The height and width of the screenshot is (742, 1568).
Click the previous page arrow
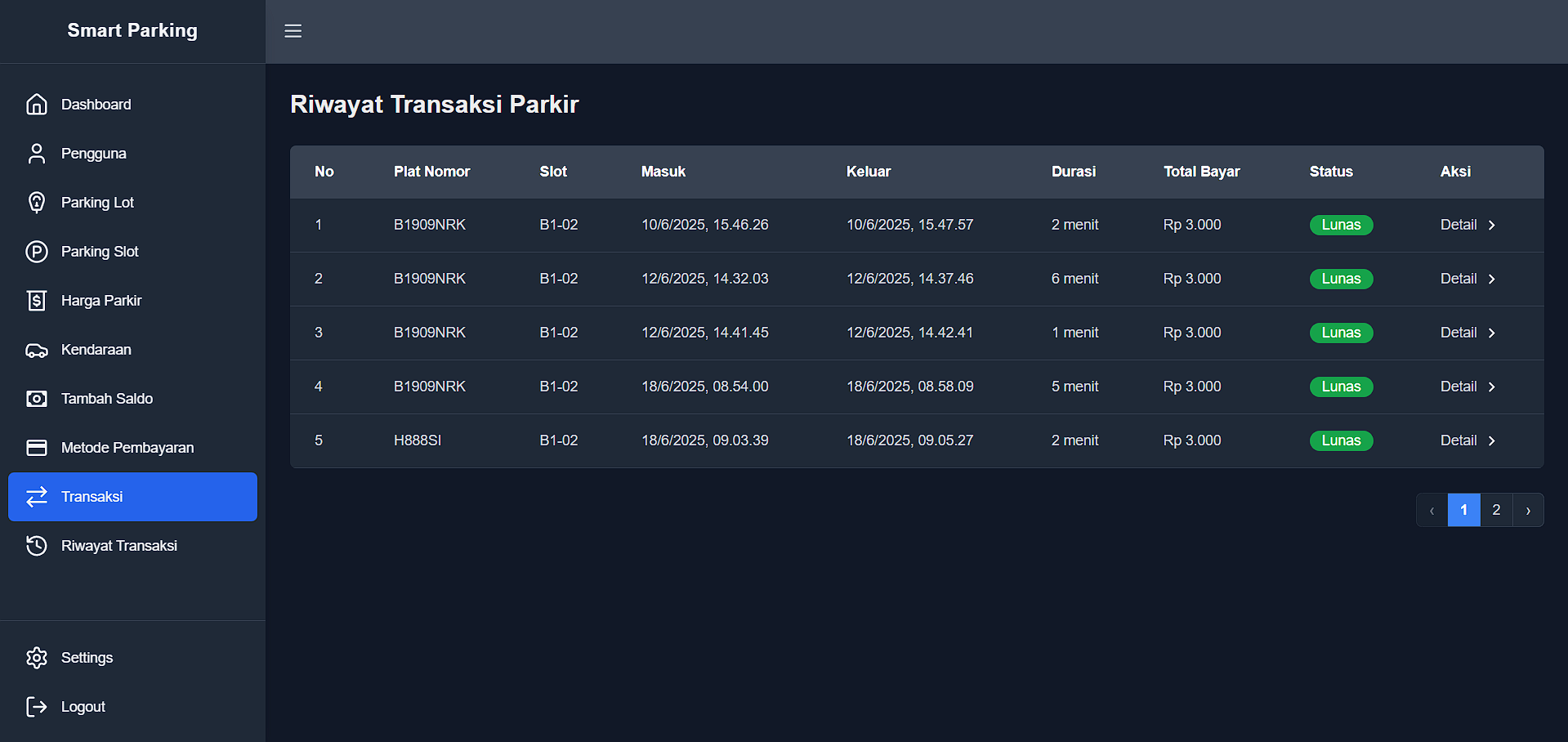(x=1432, y=510)
